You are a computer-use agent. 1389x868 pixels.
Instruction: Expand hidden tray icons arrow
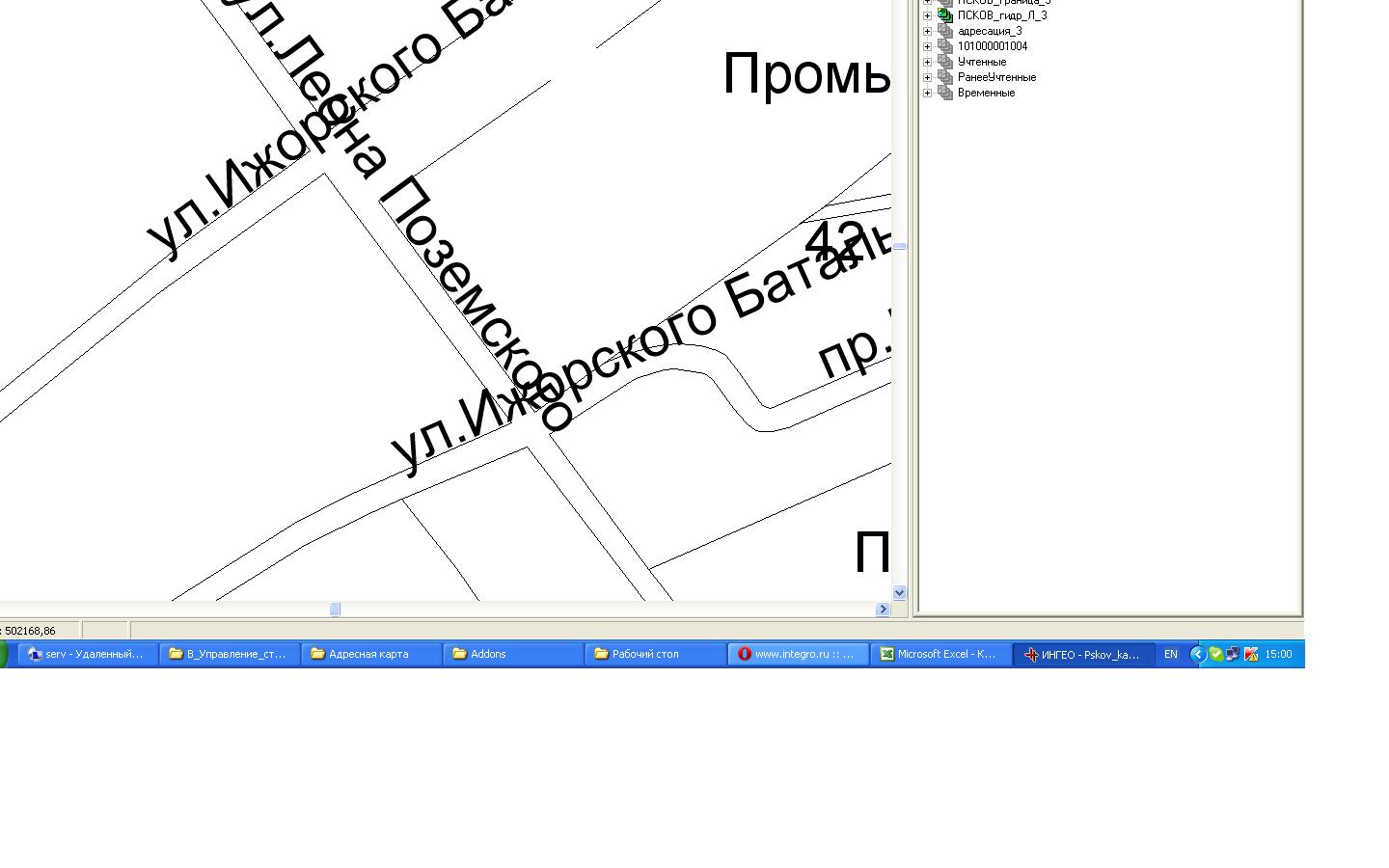click(x=1197, y=654)
